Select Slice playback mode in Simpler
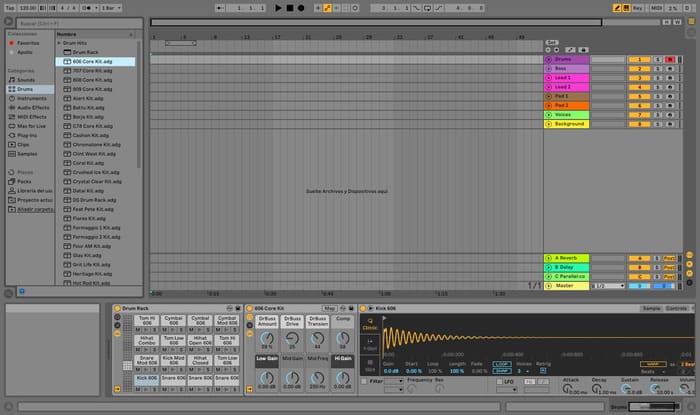This screenshot has height=415, width=700. click(x=370, y=365)
